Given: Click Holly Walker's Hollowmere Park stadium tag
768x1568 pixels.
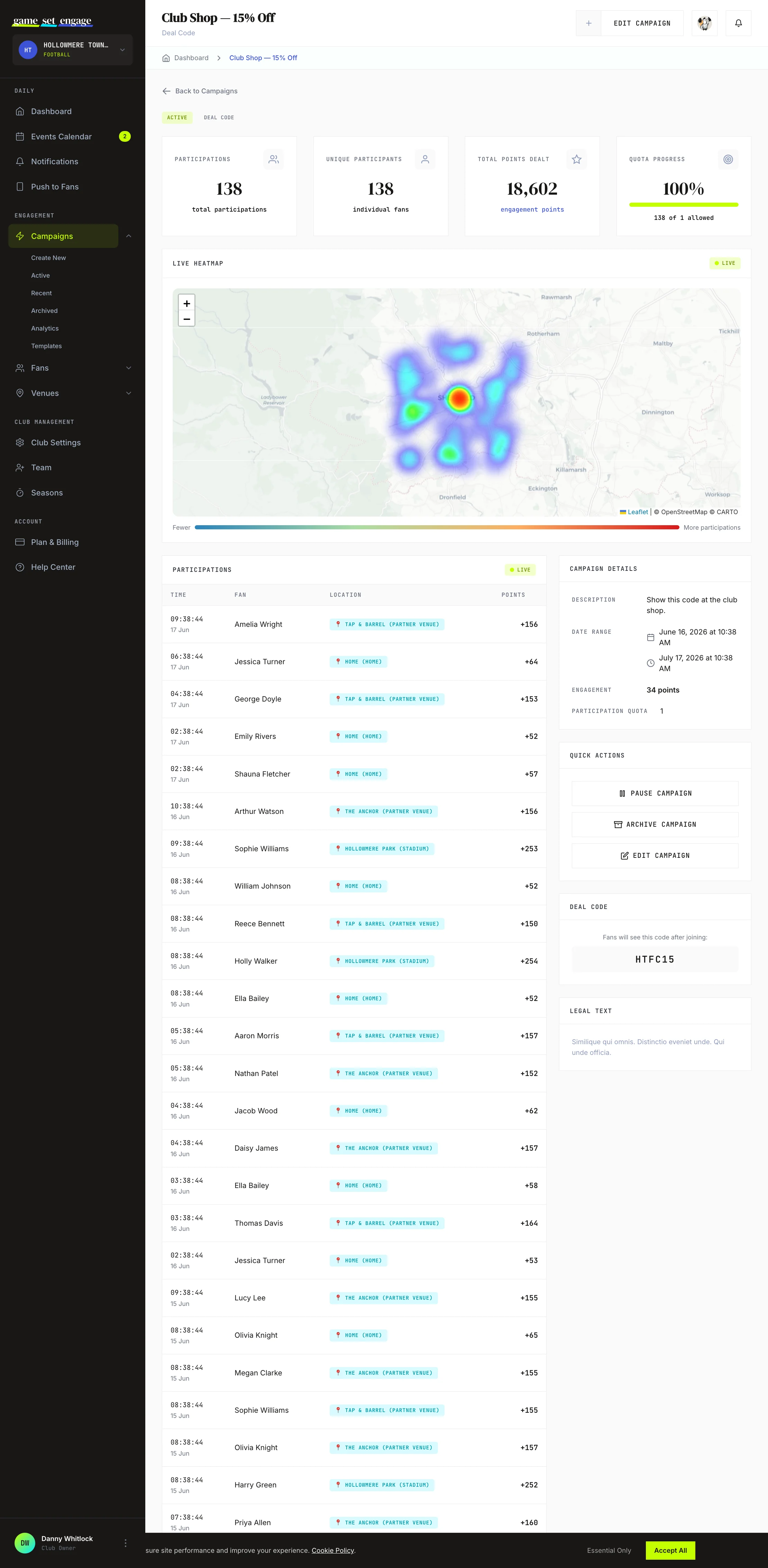Looking at the screenshot, I should pyautogui.click(x=382, y=961).
